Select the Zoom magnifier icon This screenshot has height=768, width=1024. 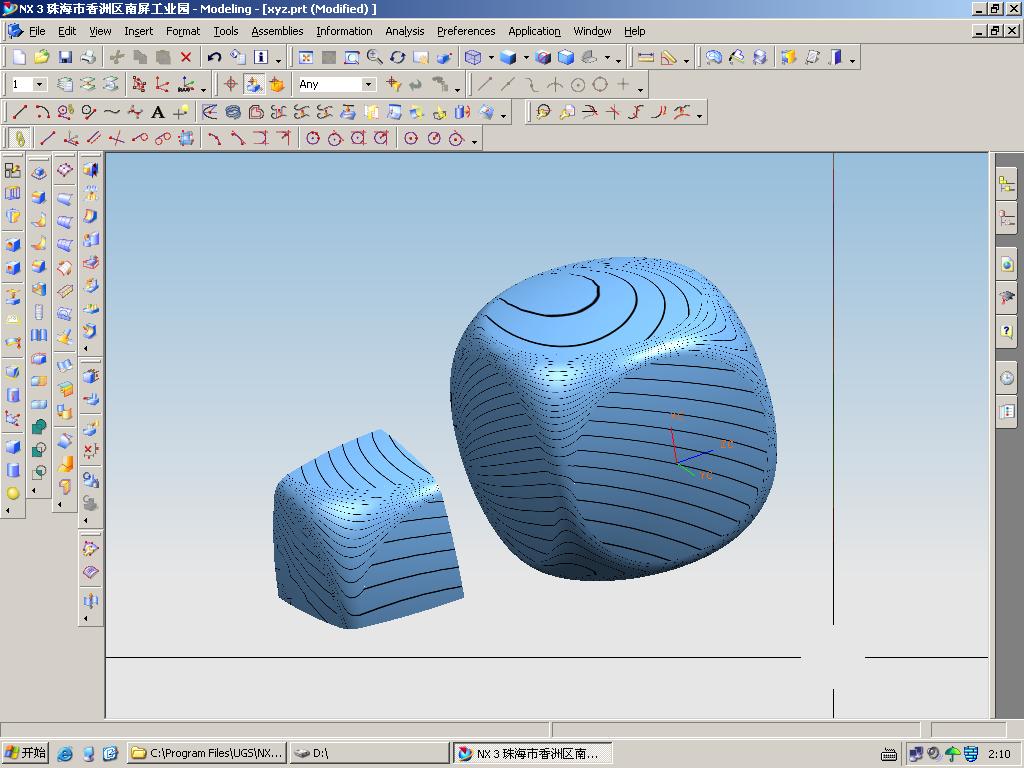pyautogui.click(x=374, y=58)
